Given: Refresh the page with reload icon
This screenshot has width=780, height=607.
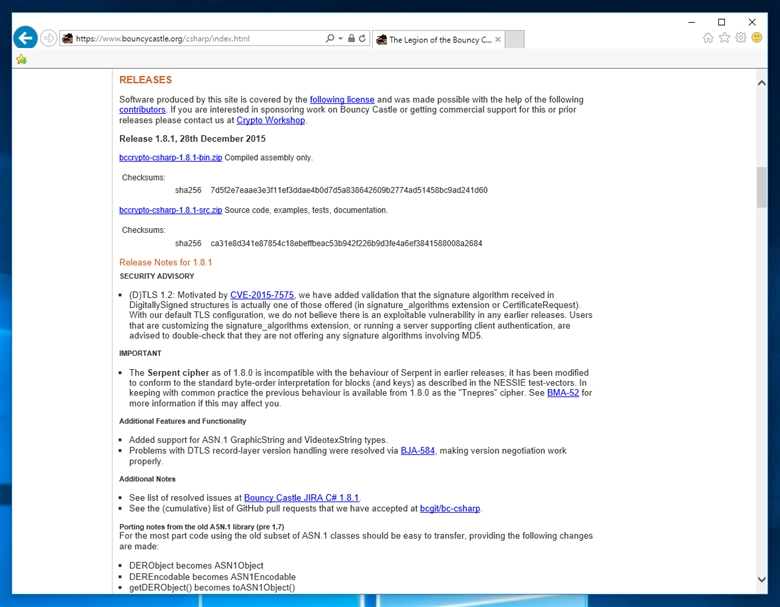Looking at the screenshot, I should point(363,38).
